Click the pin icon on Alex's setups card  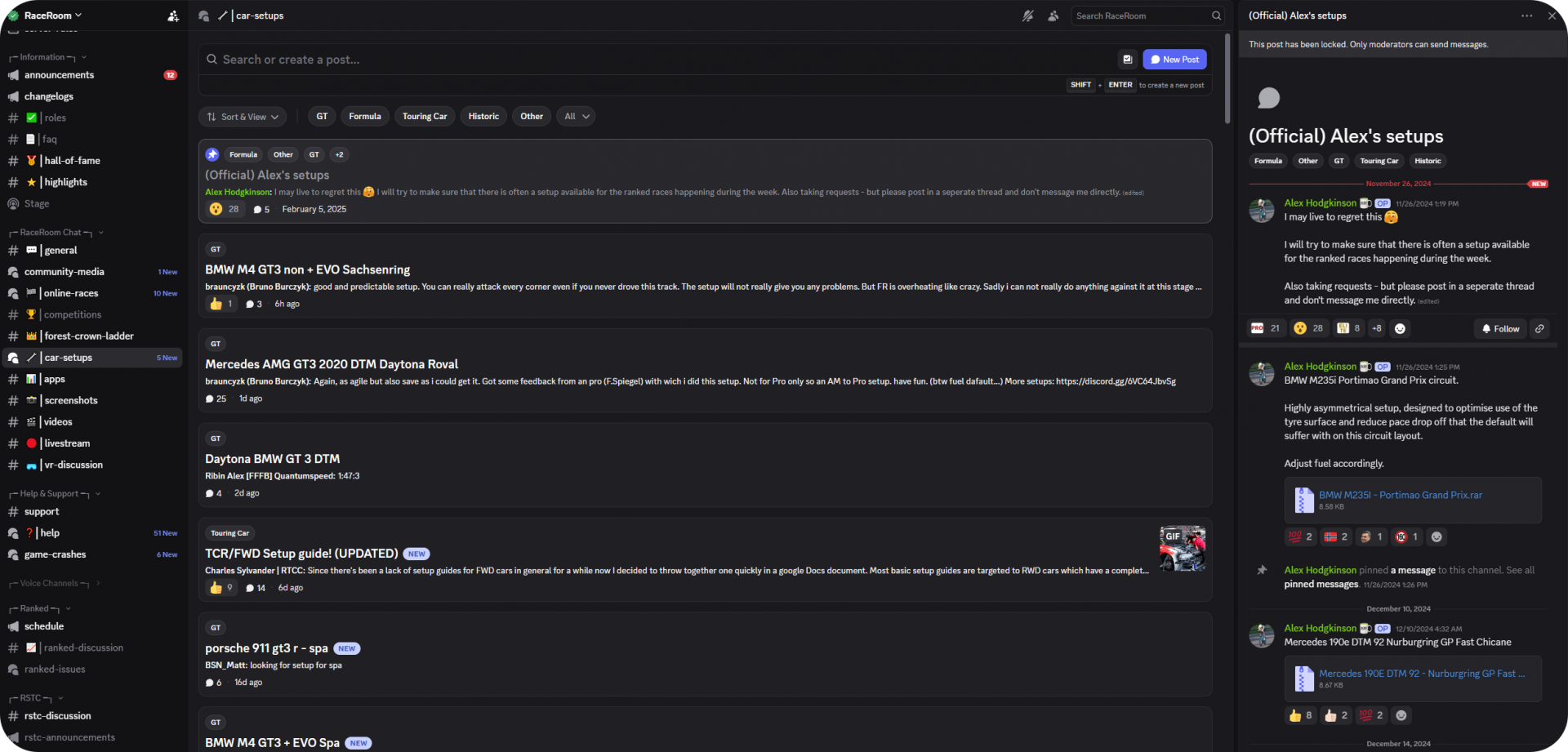212,154
